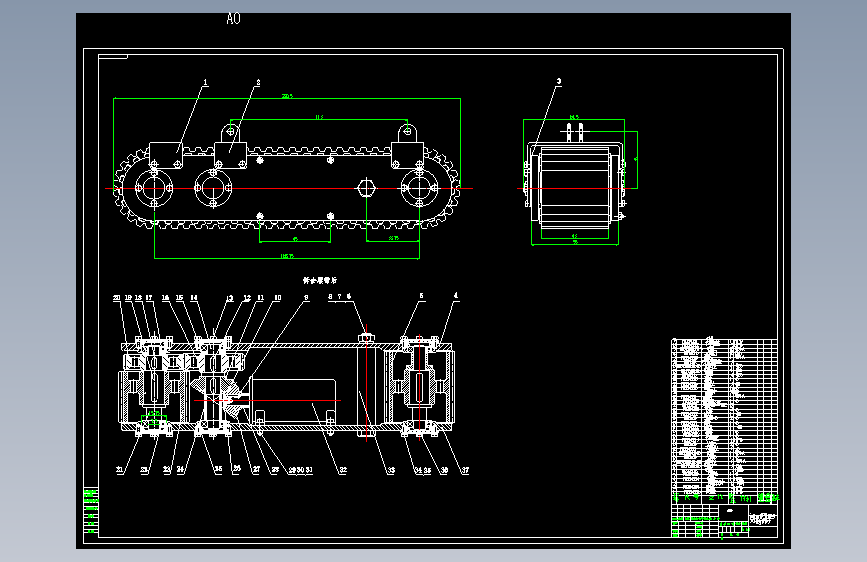The height and width of the screenshot is (562, 867).
Task: Select part callout number 33
Action: [x=391, y=471]
